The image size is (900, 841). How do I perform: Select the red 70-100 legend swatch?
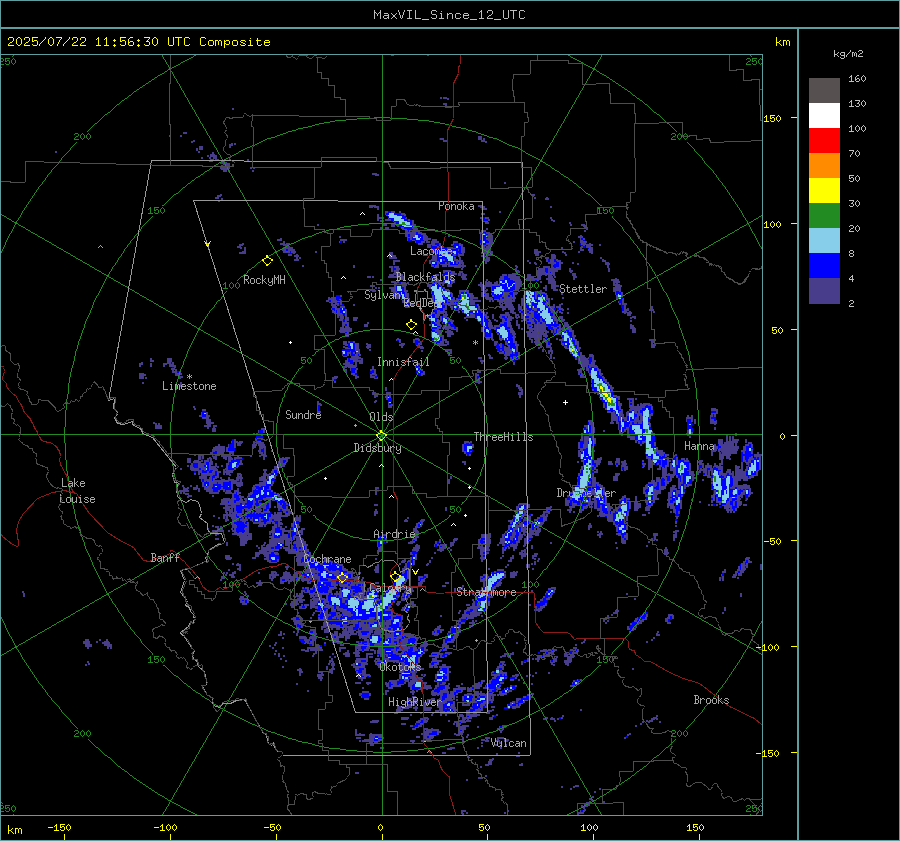(x=824, y=141)
